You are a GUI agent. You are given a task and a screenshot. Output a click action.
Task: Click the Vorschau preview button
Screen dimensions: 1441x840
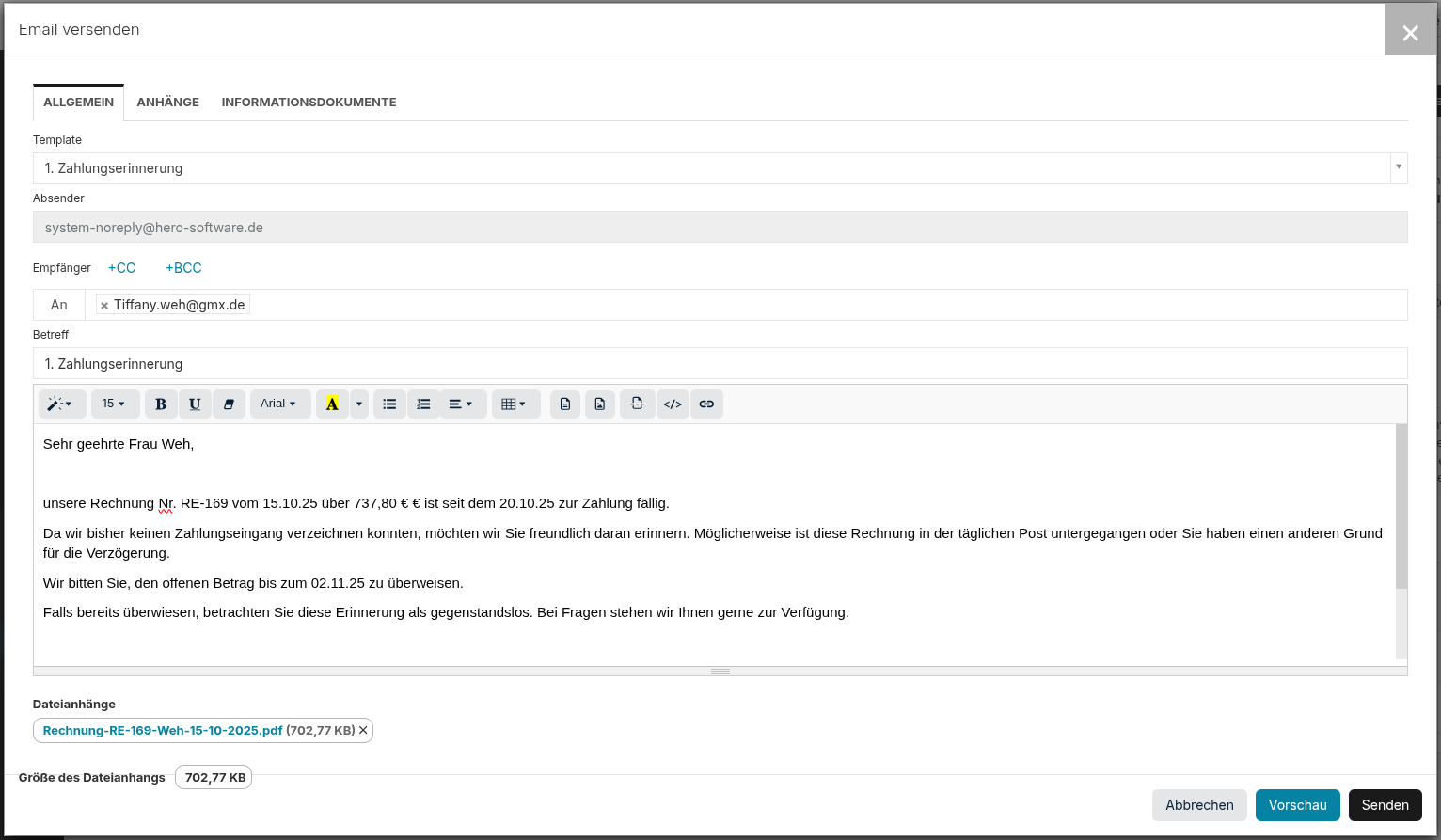(1297, 805)
